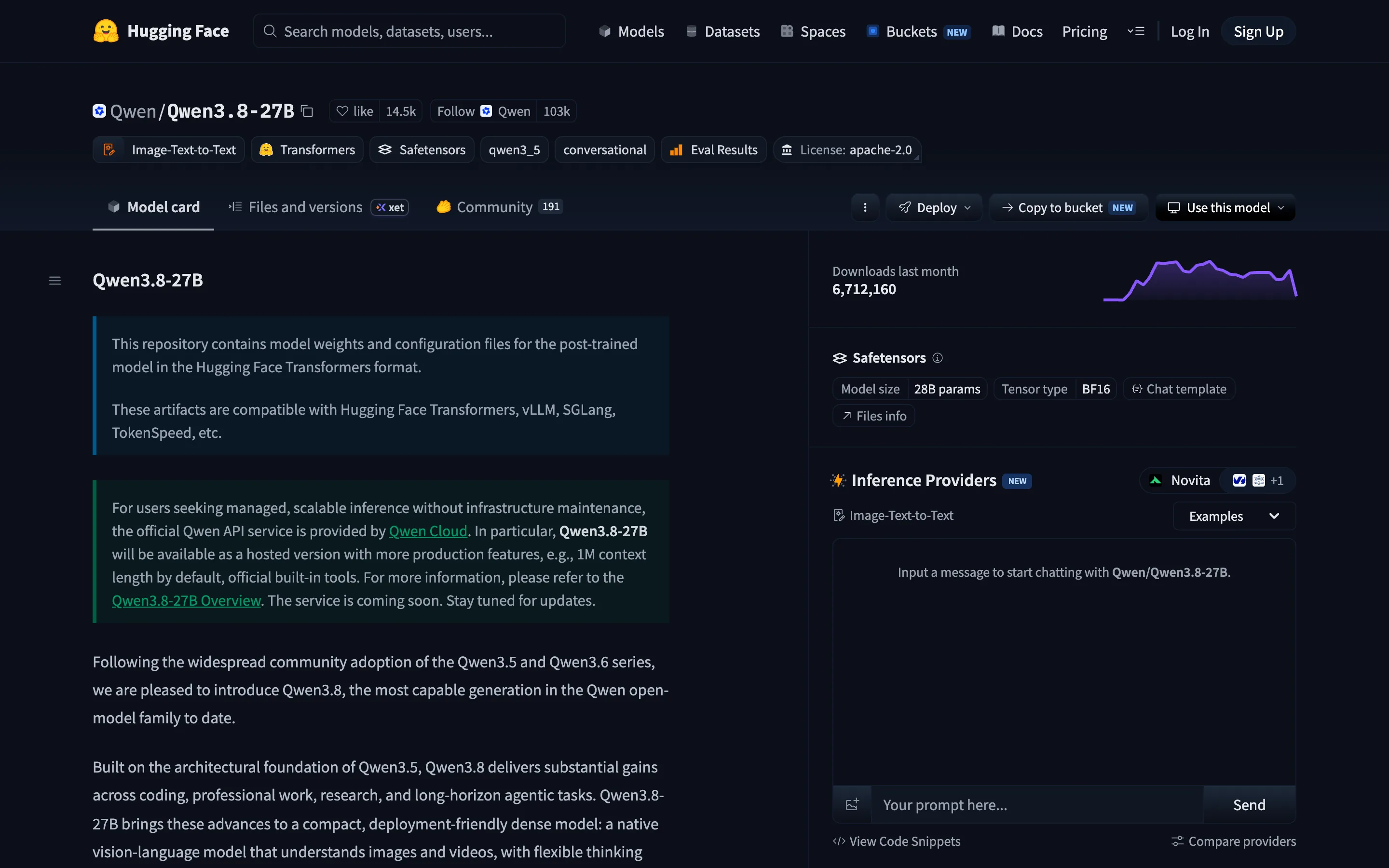Open the Qwen3.8-27B Overview link
The height and width of the screenshot is (868, 1389).
coord(187,600)
